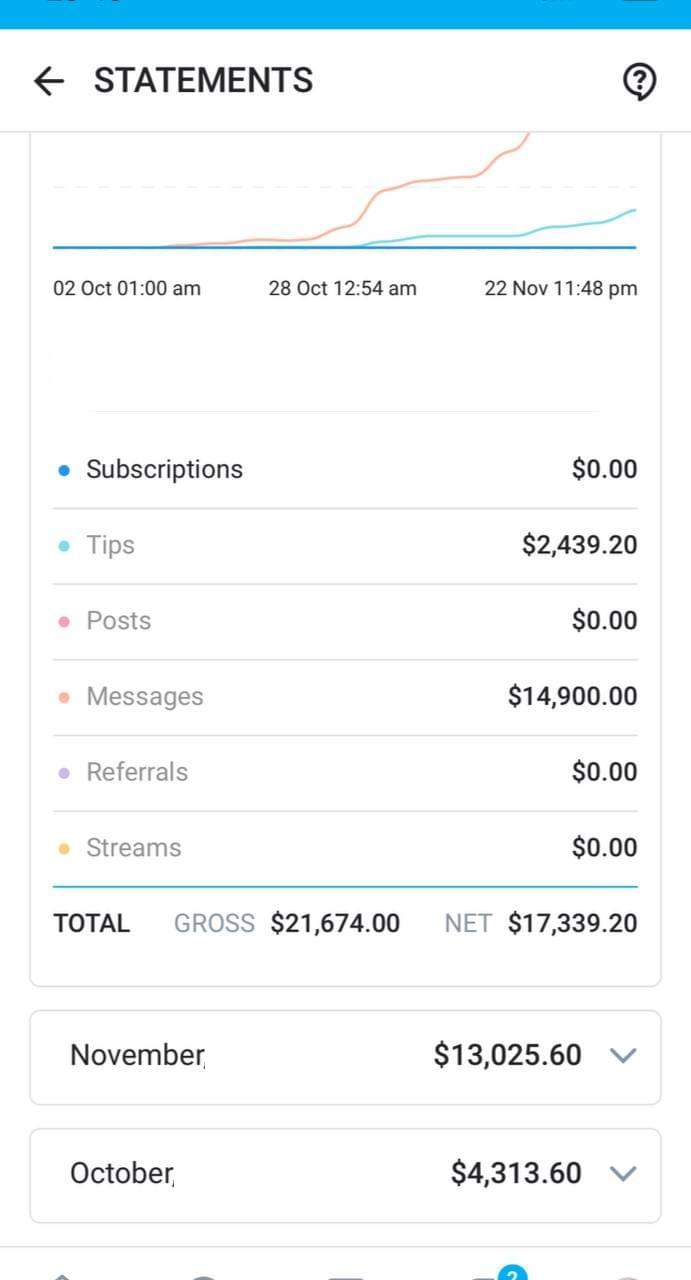Expand the November chevron arrow
Image resolution: width=691 pixels, height=1280 pixels.
pos(622,1056)
